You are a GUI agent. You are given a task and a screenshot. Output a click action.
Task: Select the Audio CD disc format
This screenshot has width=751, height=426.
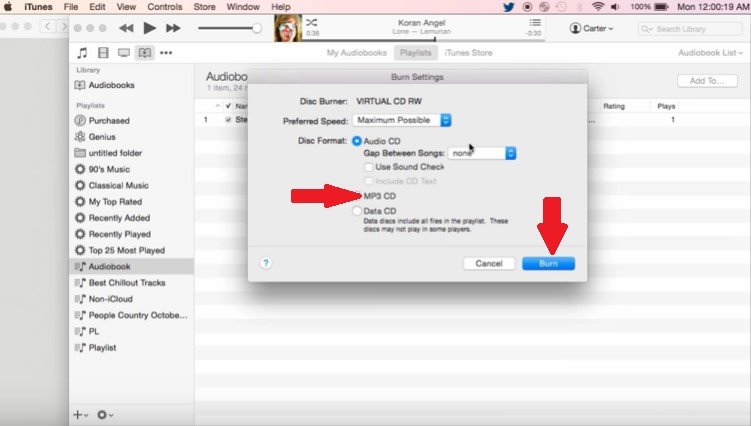[356, 141]
